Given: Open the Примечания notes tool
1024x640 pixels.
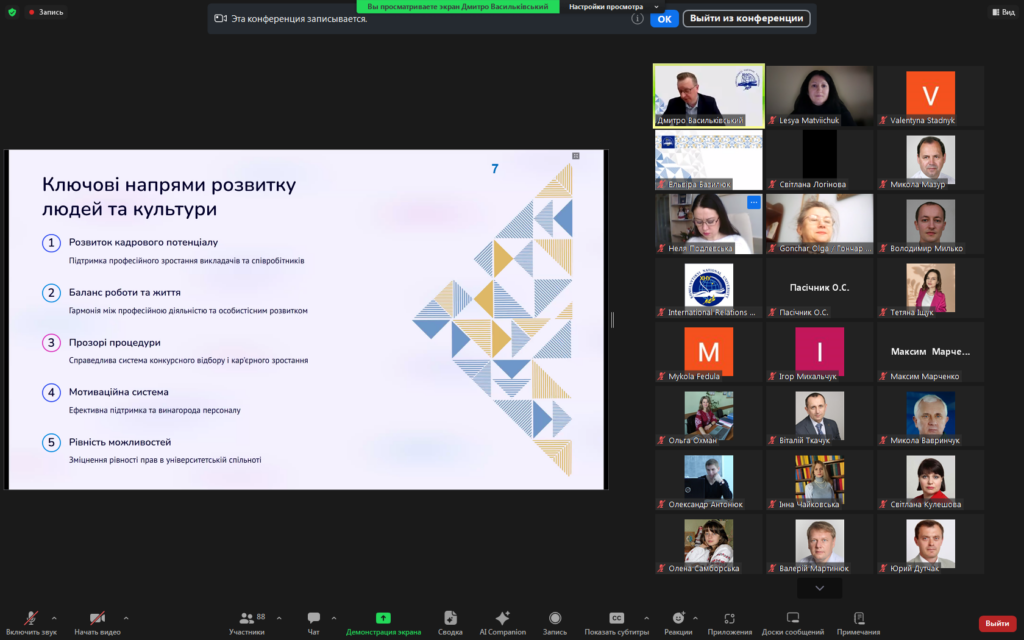Looking at the screenshot, I should pyautogui.click(x=858, y=619).
